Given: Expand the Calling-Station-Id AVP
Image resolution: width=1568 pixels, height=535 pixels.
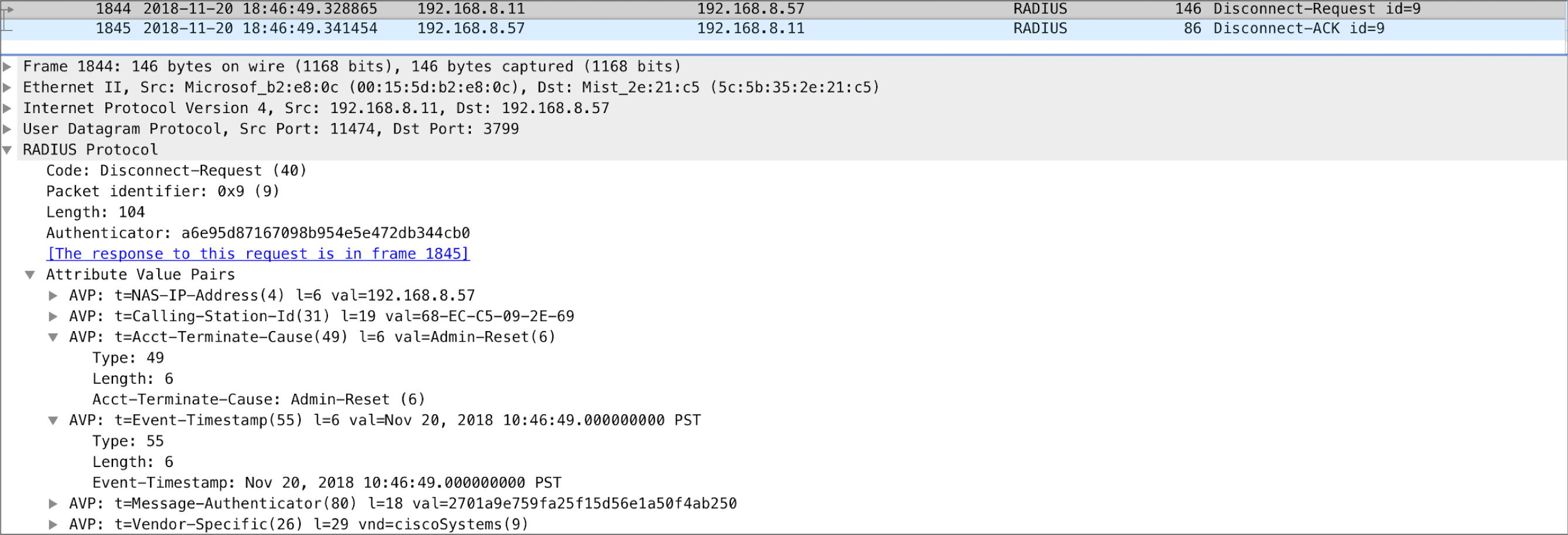Looking at the screenshot, I should point(53,316).
